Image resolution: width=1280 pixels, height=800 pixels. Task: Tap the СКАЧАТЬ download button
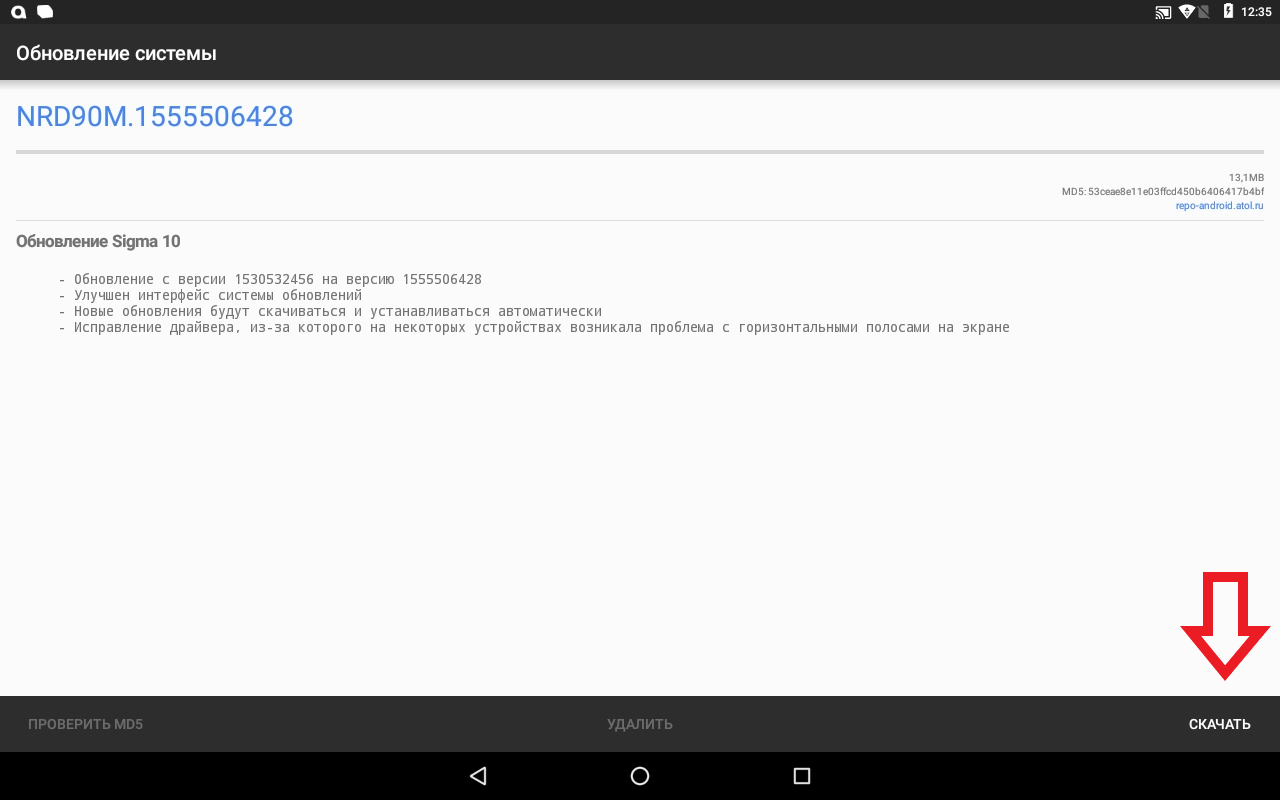(1219, 724)
